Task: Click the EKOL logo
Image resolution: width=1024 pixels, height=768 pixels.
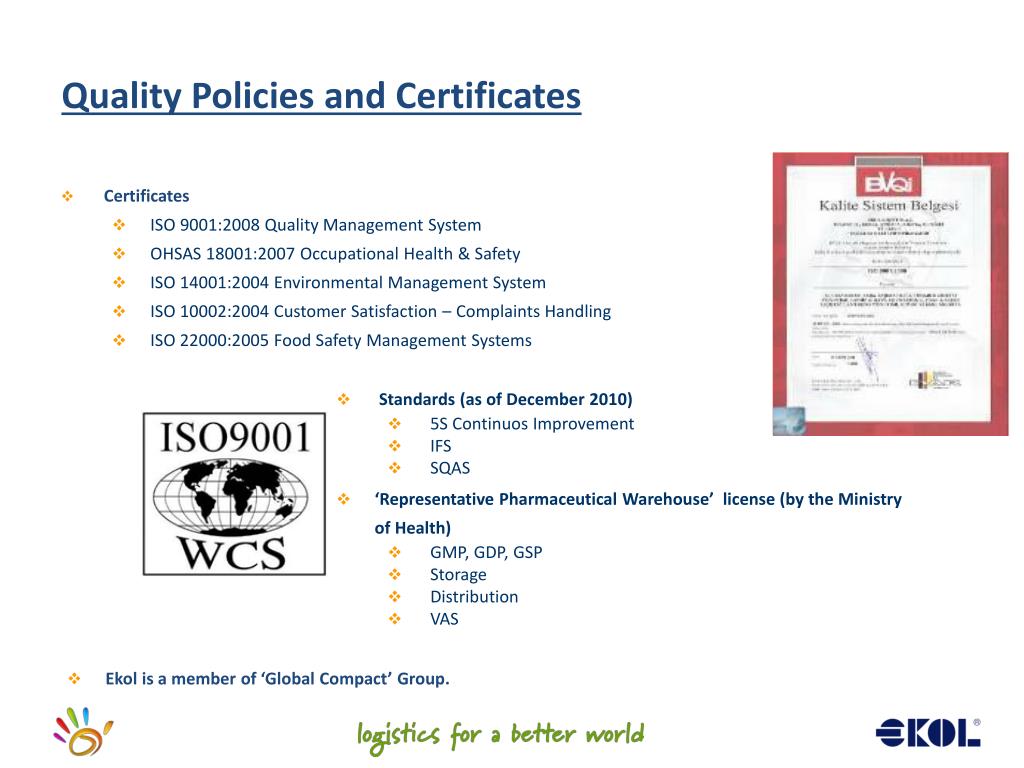Action: (928, 732)
